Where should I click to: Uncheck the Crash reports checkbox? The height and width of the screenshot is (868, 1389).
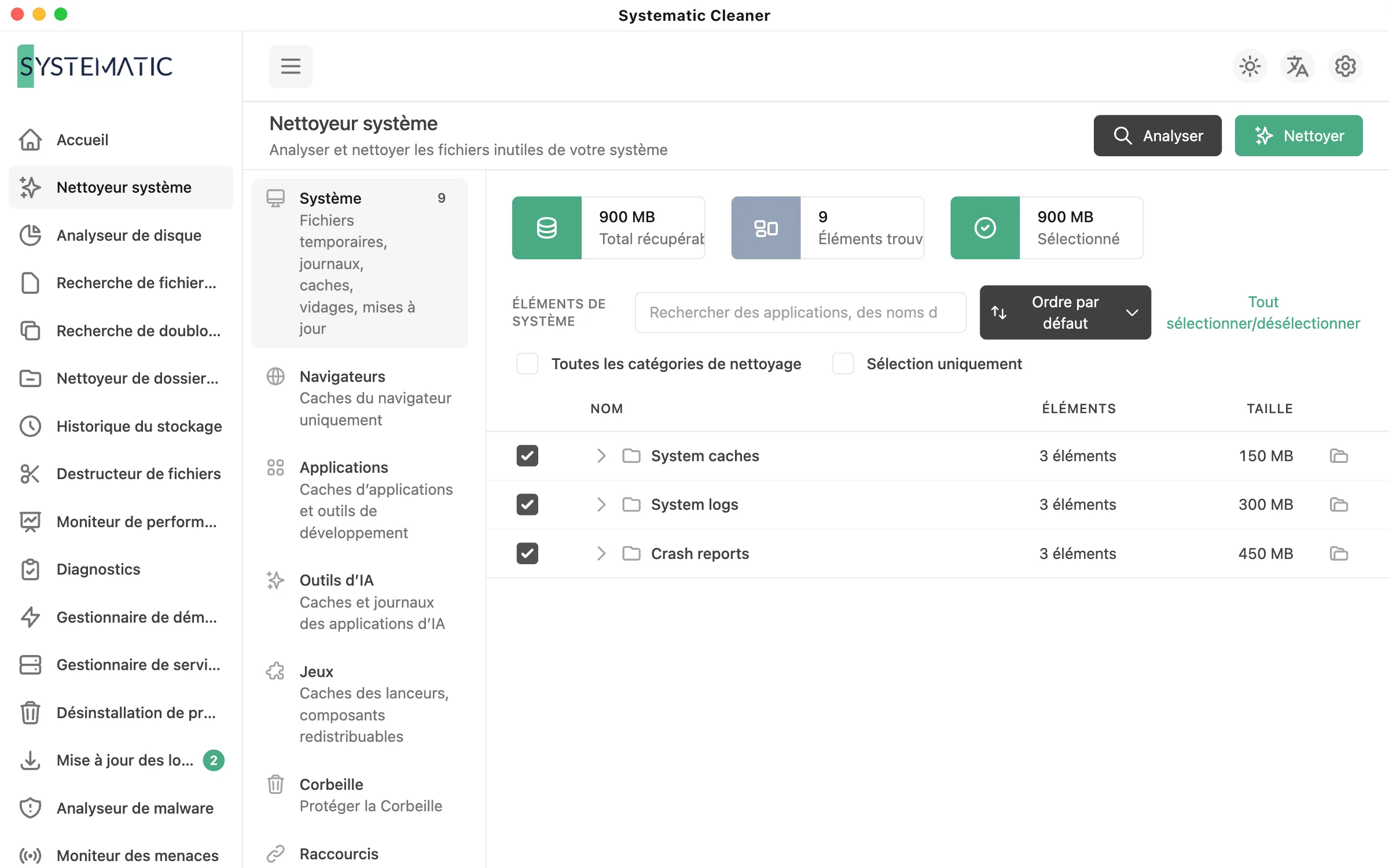527,554
